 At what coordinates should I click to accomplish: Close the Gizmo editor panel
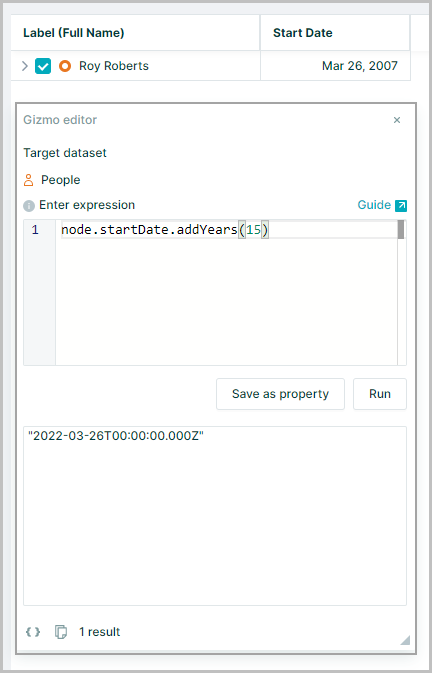click(397, 120)
